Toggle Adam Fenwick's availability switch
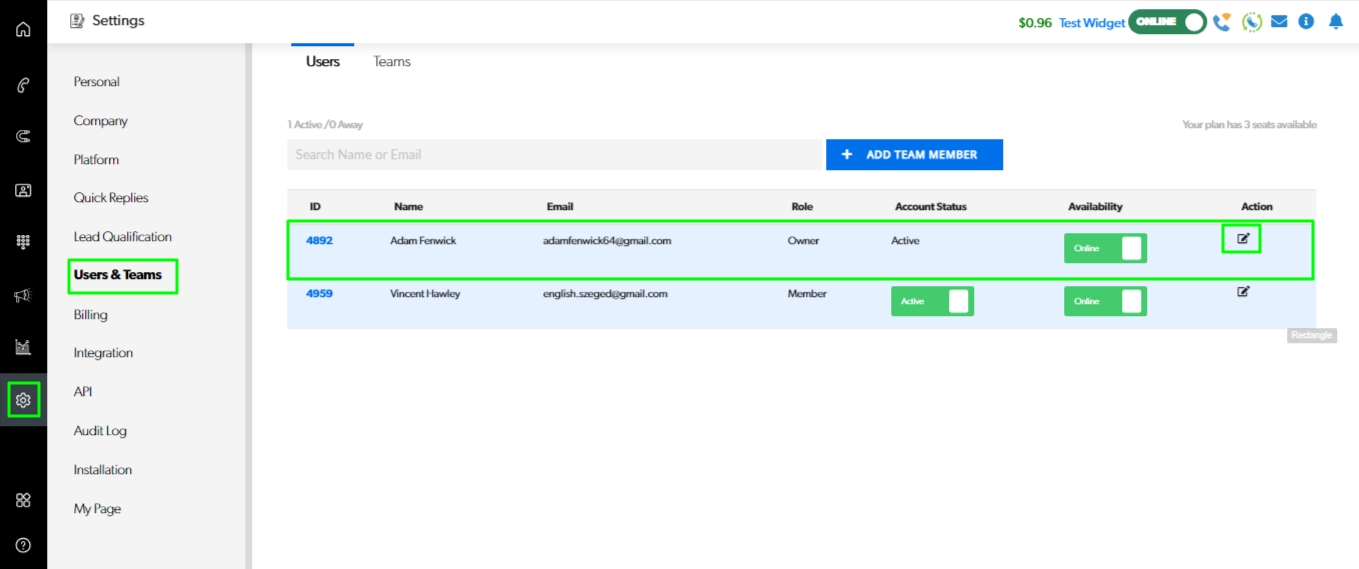This screenshot has height=569, width=1359. [x=1105, y=248]
